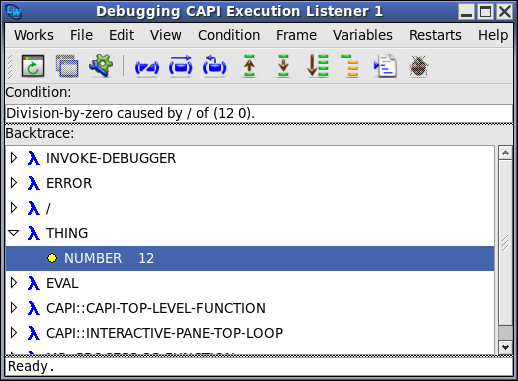Expand the CAPI::CAPI-TOP-LEVEL-FUNCTION frame
This screenshot has width=518, height=381.
tap(14, 308)
